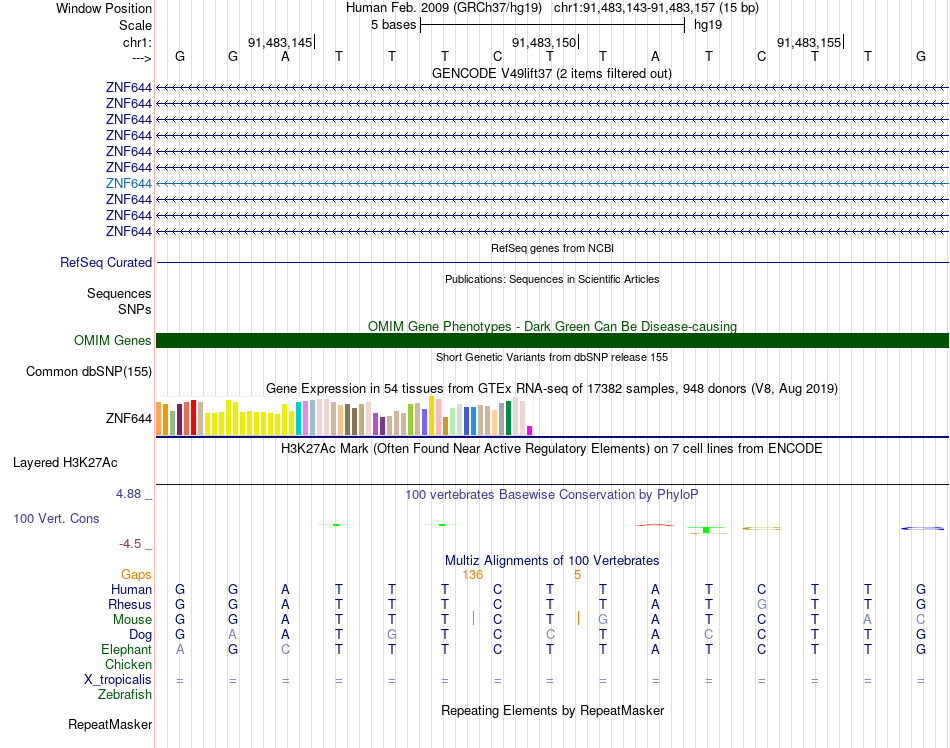The image size is (950, 748).
Task: Open the Common dbSNP(155) track label
Action: coord(89,371)
